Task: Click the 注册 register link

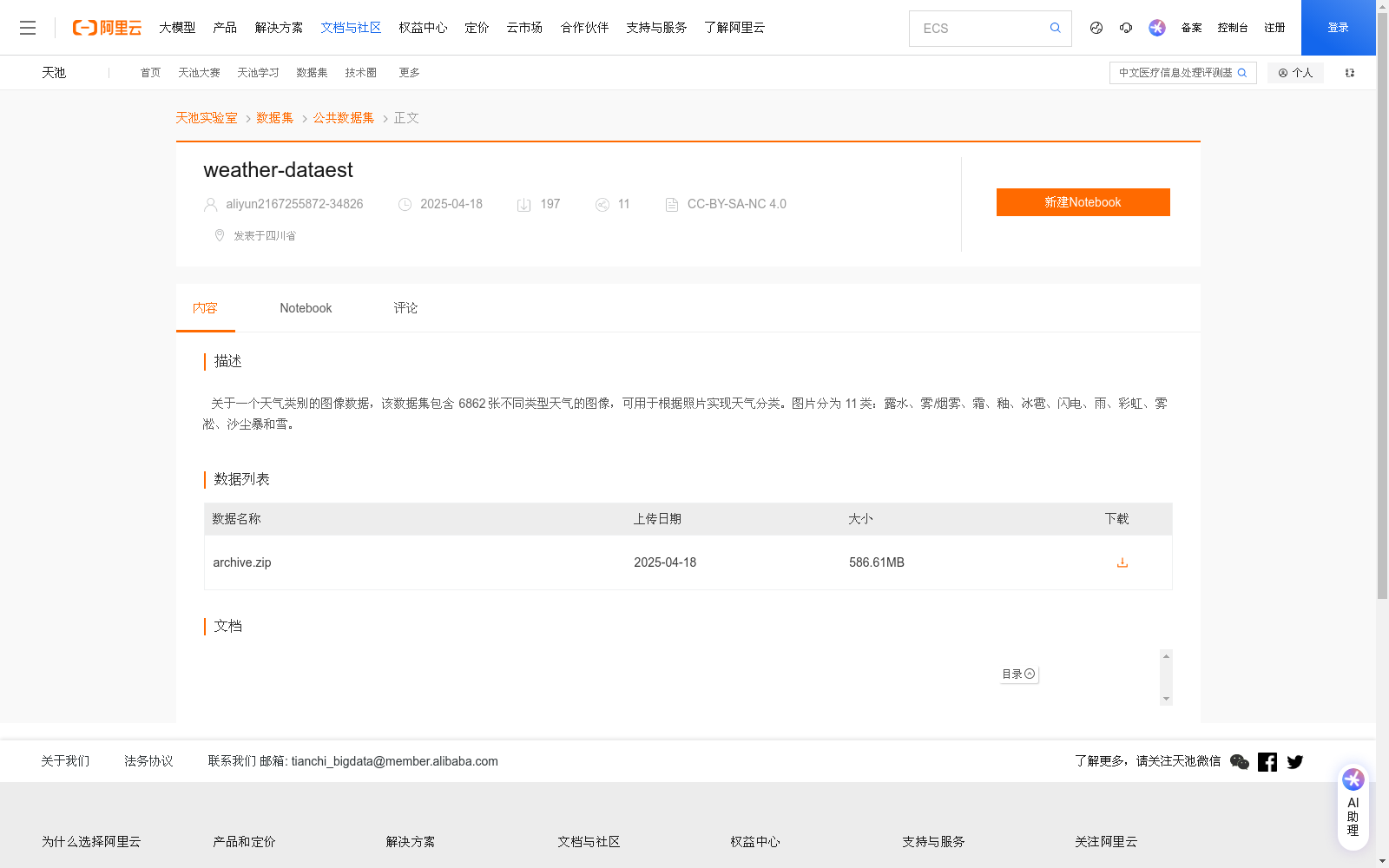Action: coord(1274,28)
